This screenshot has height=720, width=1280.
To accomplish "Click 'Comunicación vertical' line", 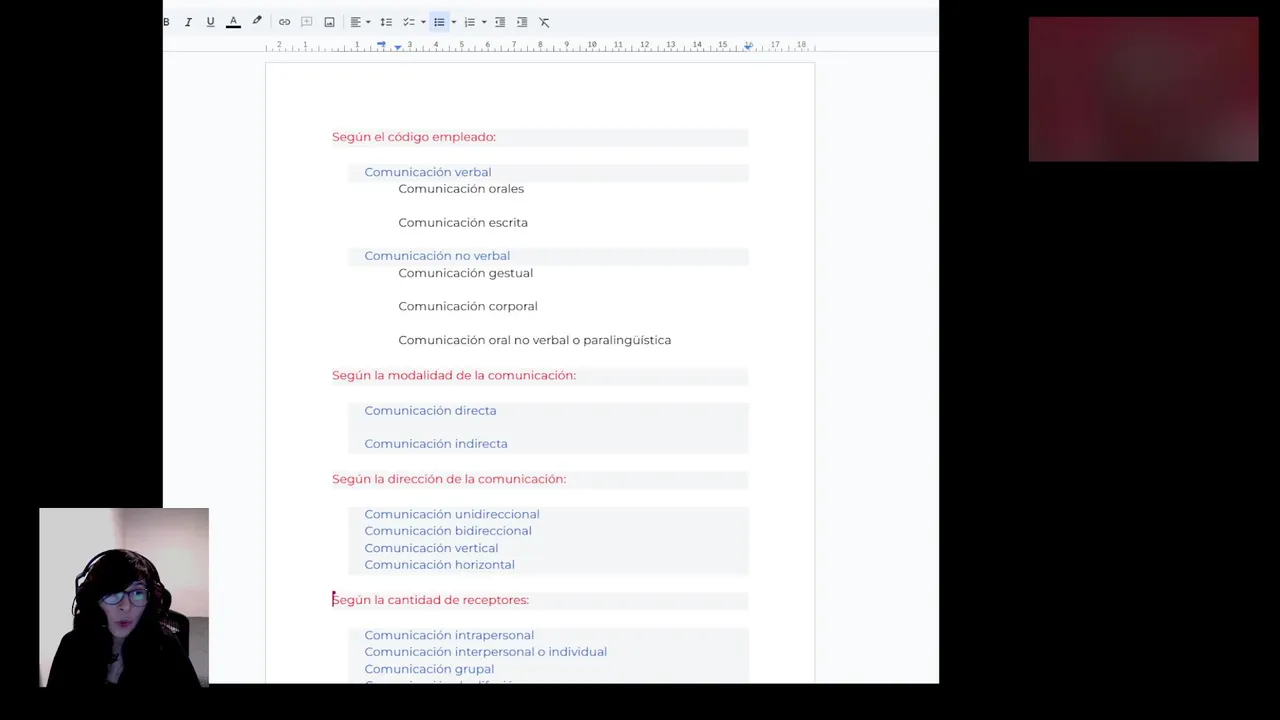I will (x=431, y=548).
